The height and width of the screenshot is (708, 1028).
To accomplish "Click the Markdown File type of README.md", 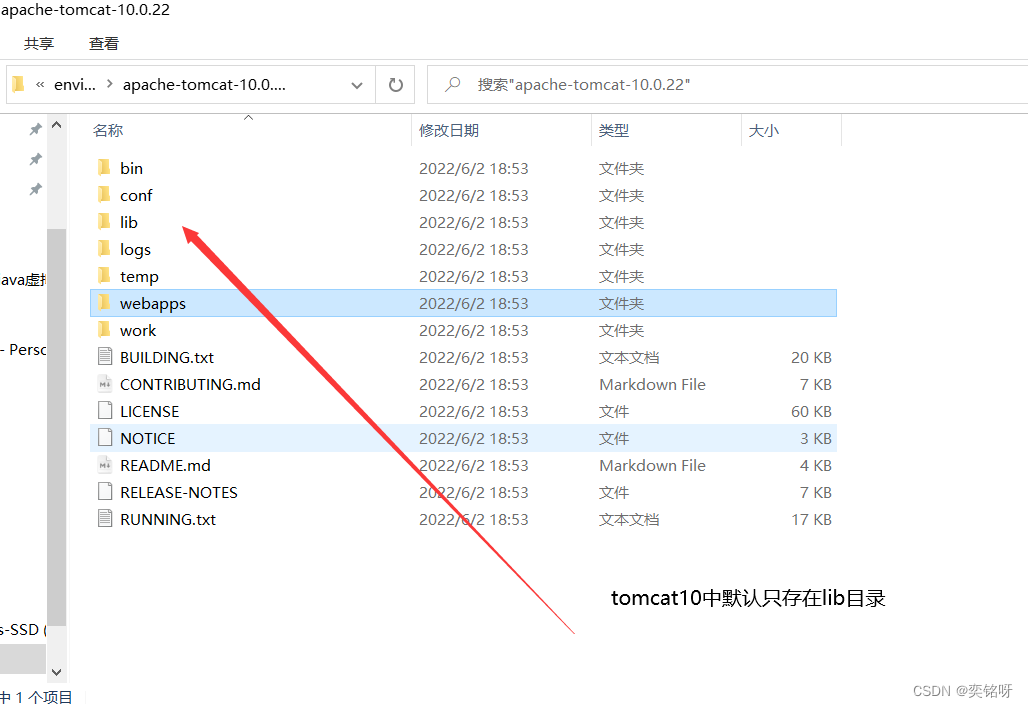I will [652, 465].
